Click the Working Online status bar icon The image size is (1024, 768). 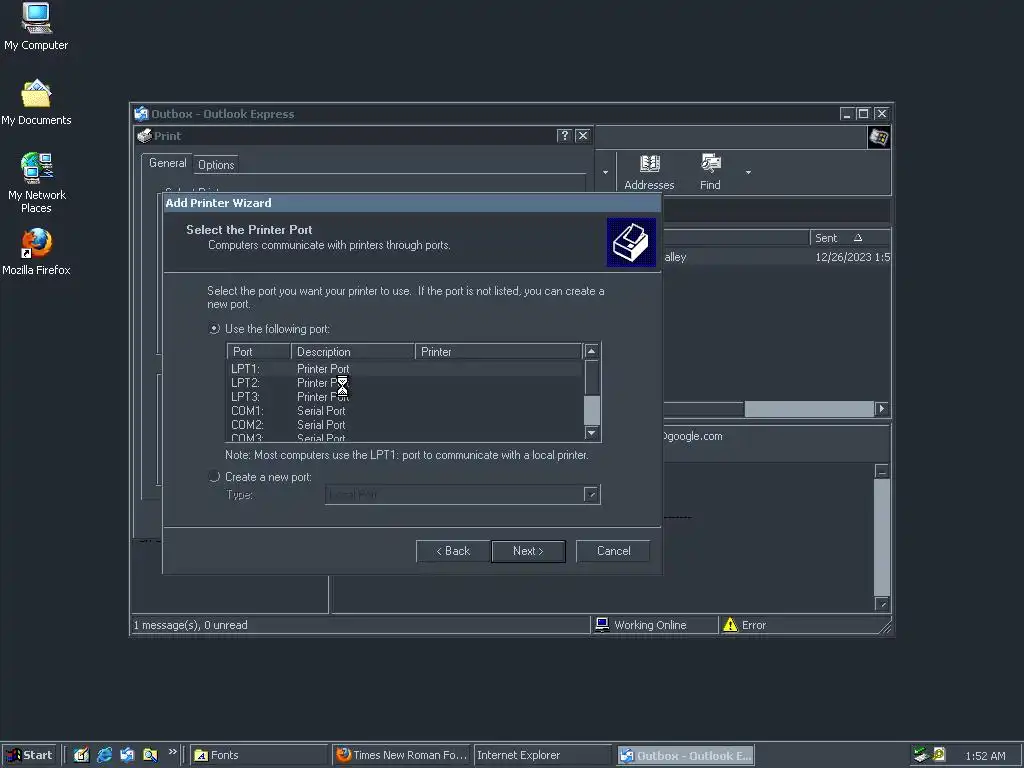click(x=602, y=625)
